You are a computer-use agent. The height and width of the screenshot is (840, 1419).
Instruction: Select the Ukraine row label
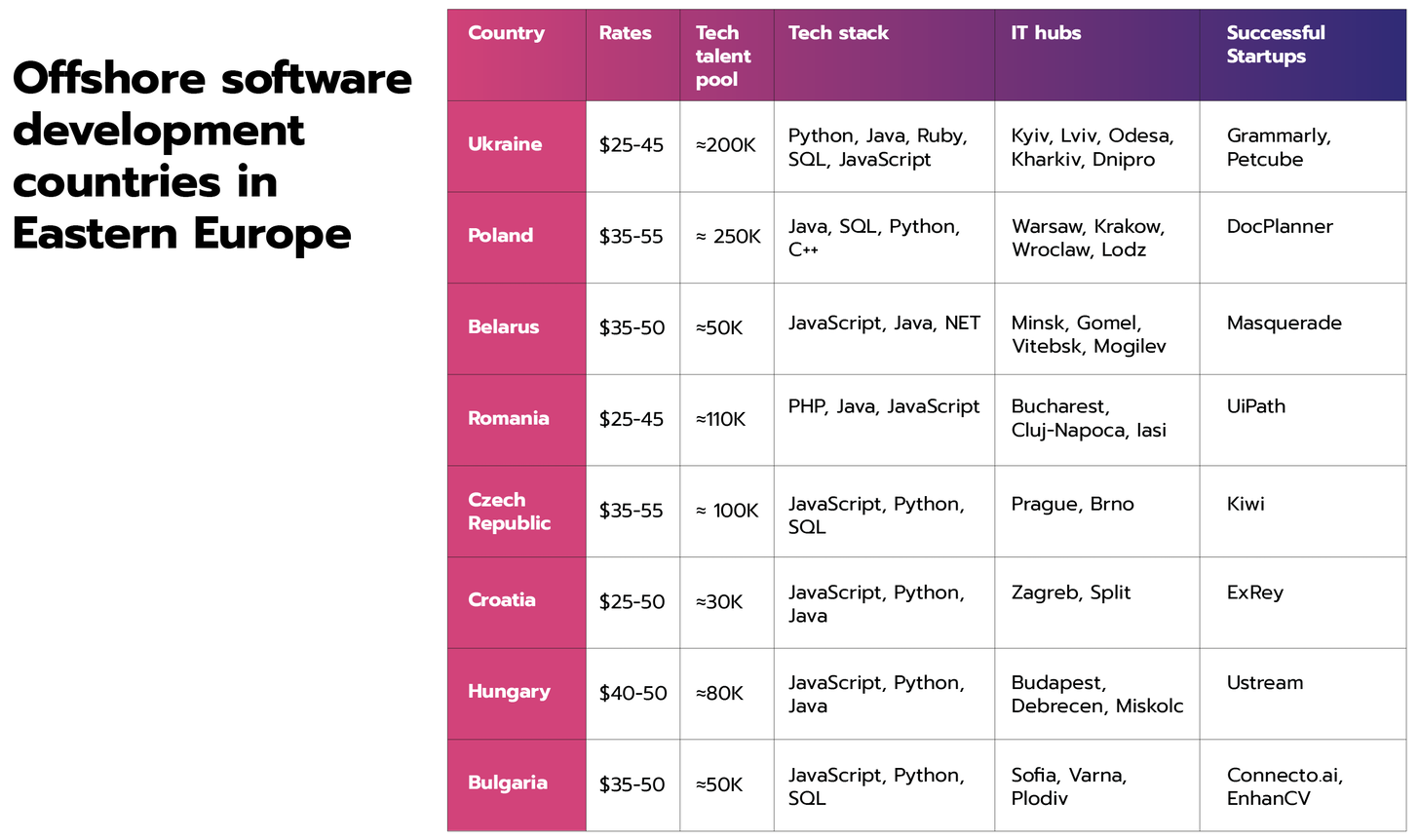pos(505,144)
